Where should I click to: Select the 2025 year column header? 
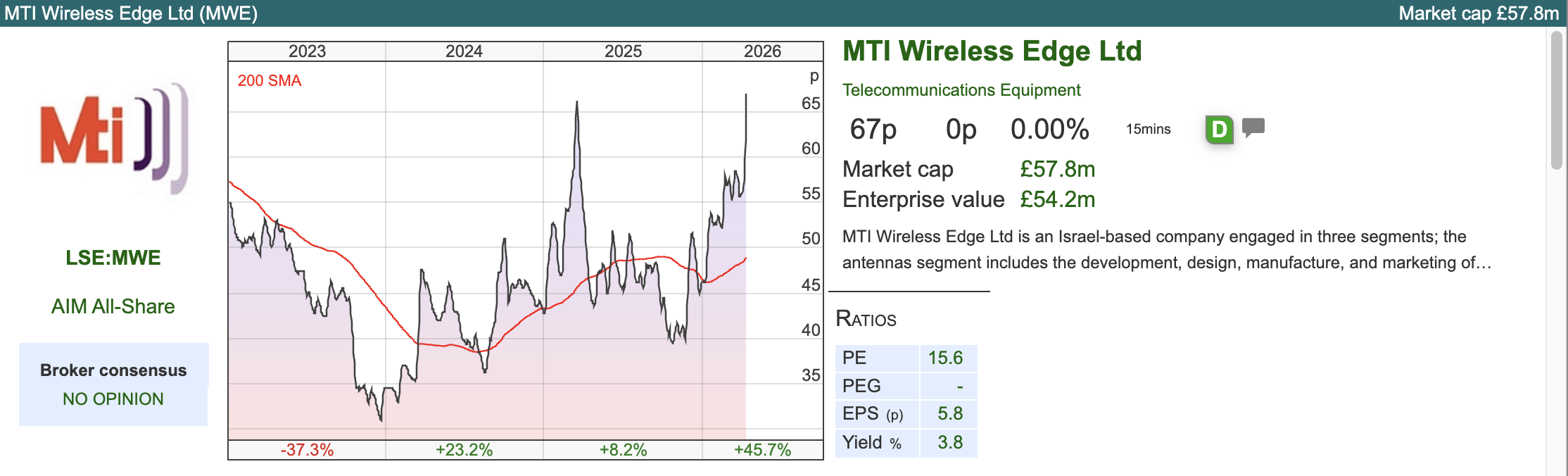(623, 51)
